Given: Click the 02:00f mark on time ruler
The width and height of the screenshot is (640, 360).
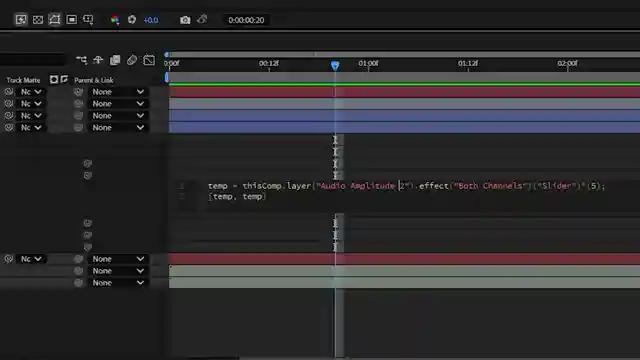Looking at the screenshot, I should pyautogui.click(x=567, y=63).
